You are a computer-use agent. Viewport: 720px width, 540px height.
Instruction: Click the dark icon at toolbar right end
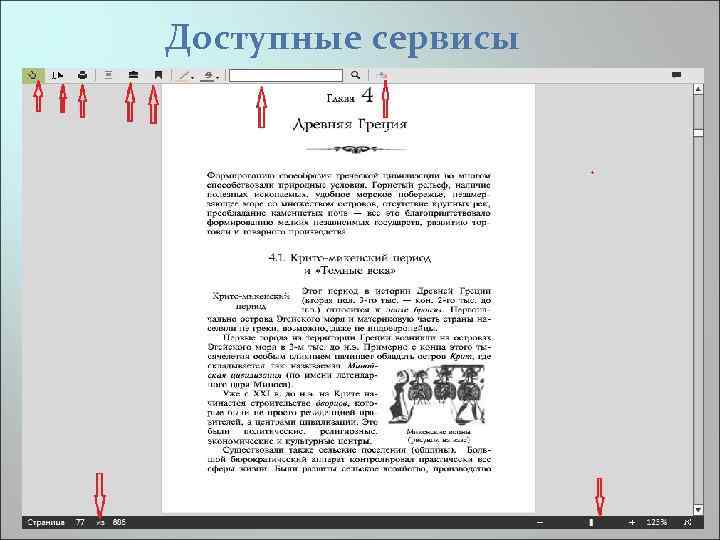click(676, 74)
